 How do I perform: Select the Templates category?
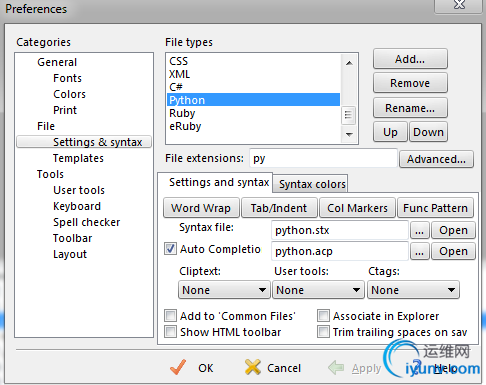coord(78,158)
